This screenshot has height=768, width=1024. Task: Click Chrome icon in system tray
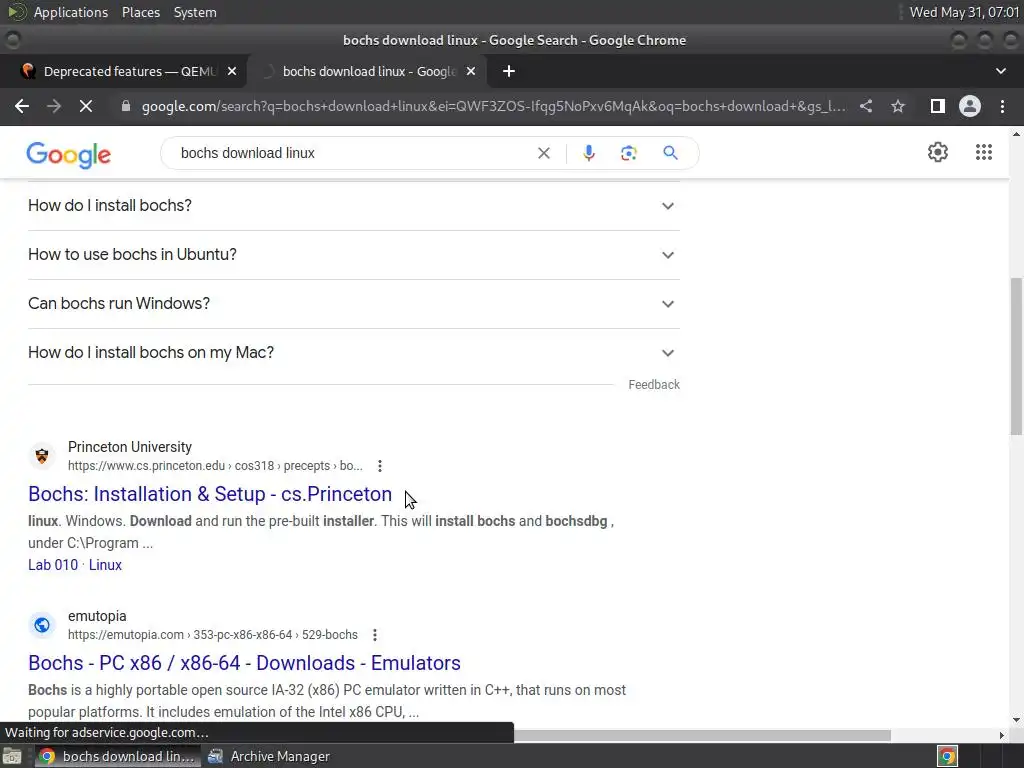click(x=947, y=756)
